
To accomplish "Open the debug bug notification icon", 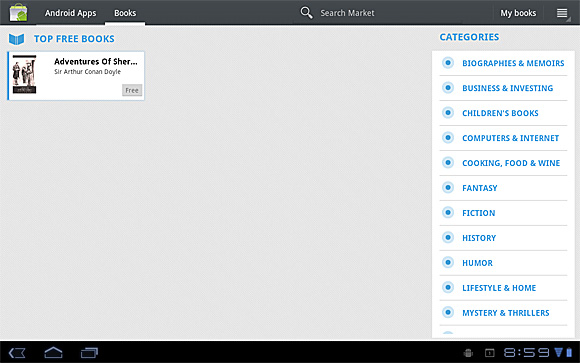I will 468,353.
